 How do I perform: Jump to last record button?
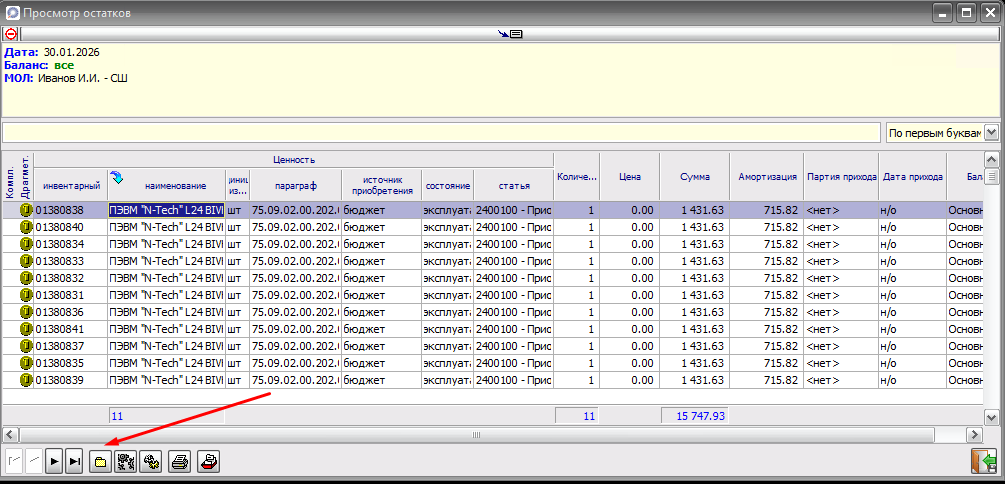coord(74,462)
